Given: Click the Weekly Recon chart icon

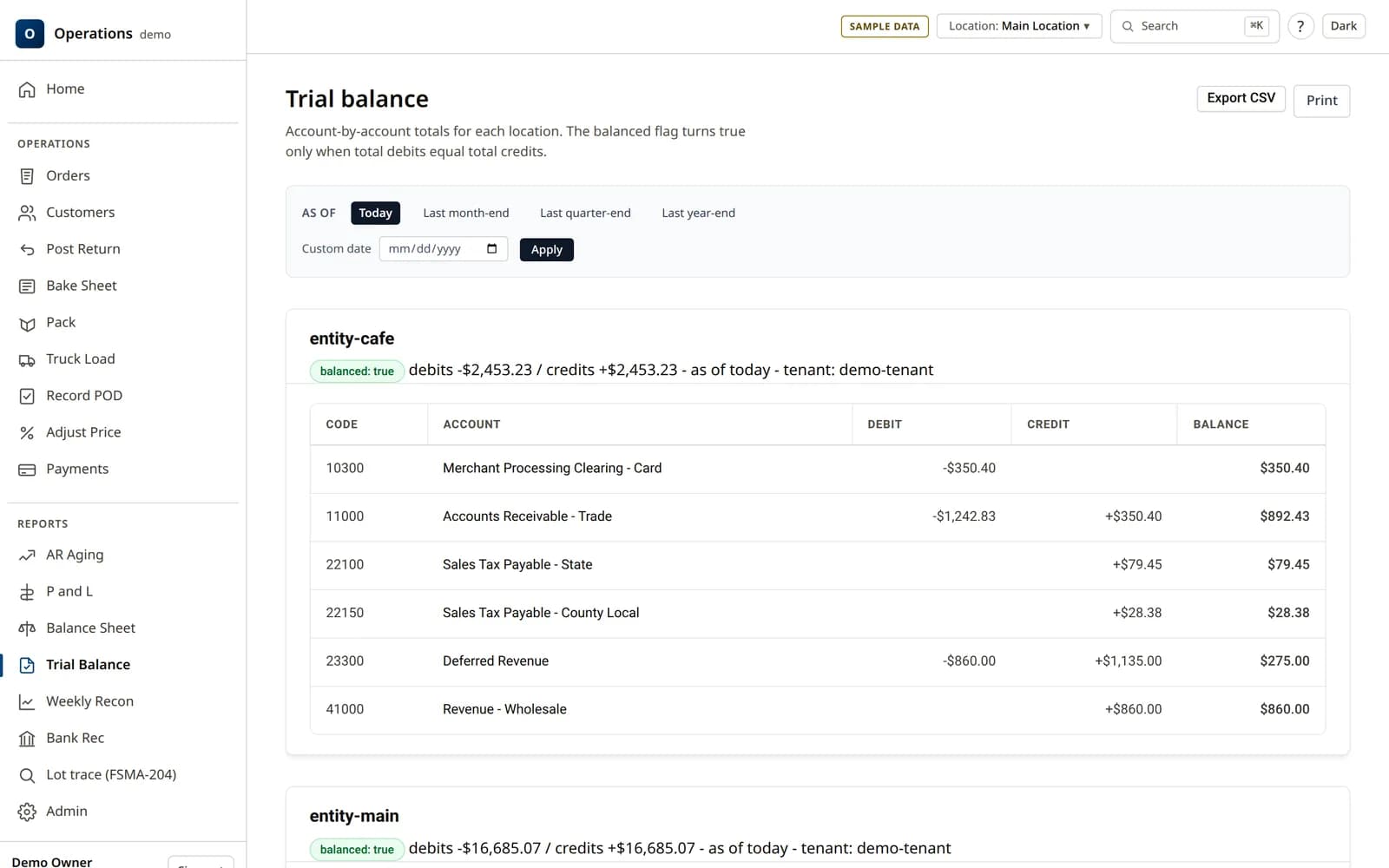Looking at the screenshot, I should pyautogui.click(x=27, y=701).
